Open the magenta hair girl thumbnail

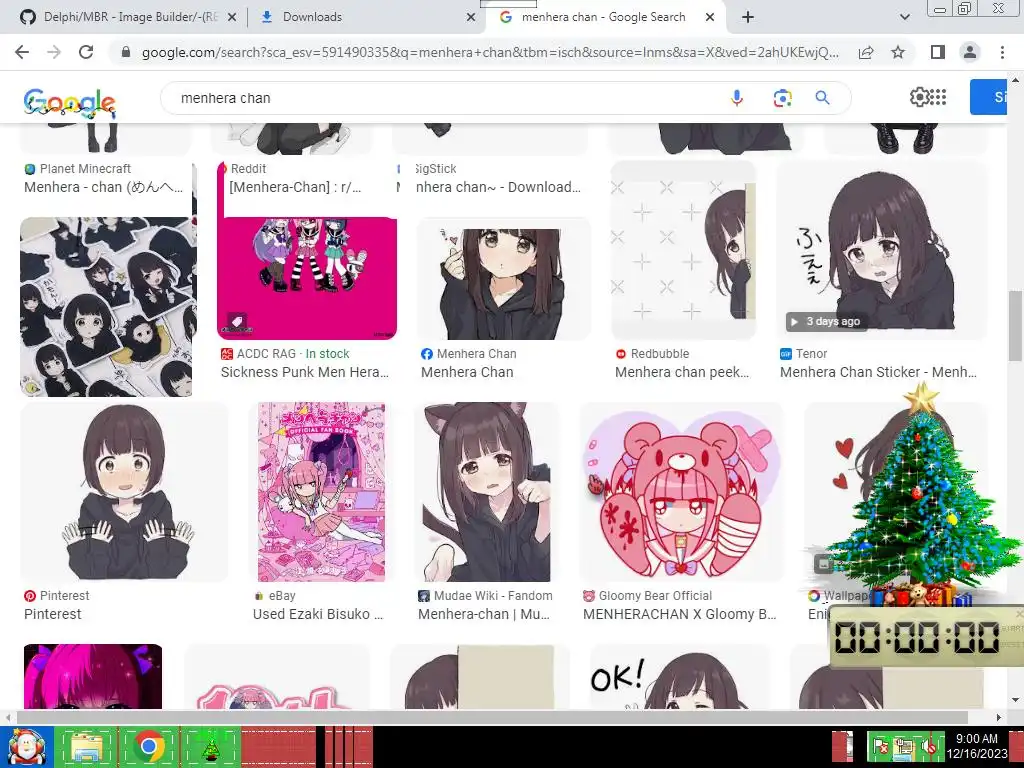point(93,677)
